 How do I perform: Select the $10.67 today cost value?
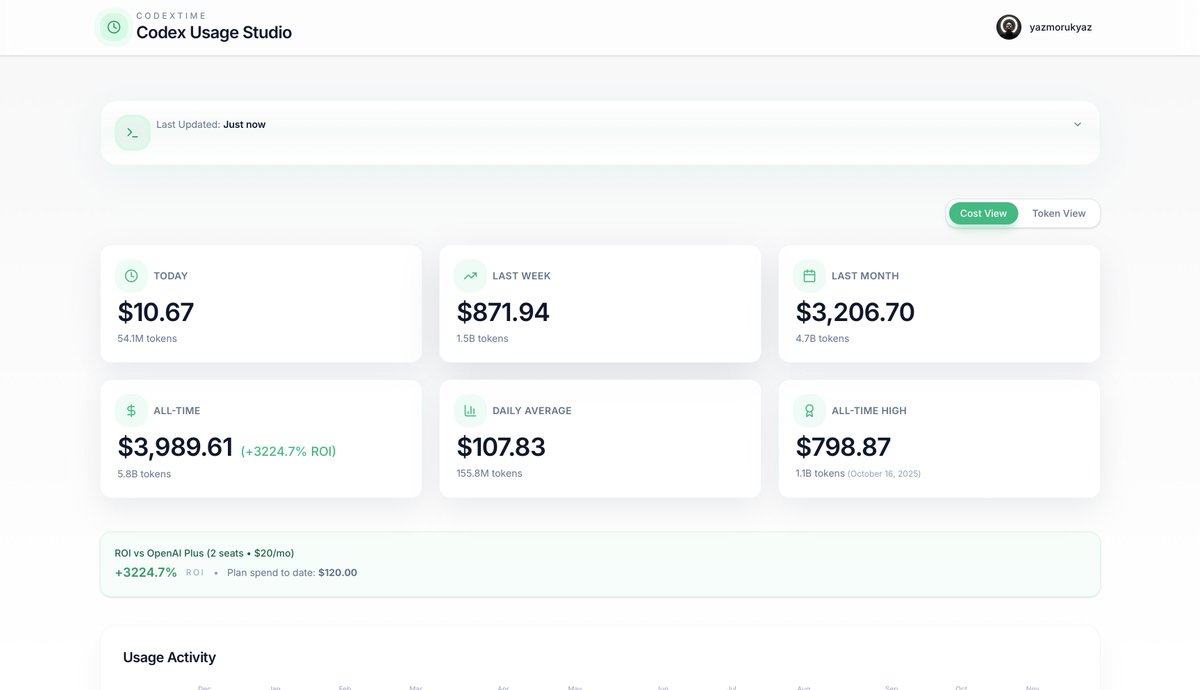156,312
